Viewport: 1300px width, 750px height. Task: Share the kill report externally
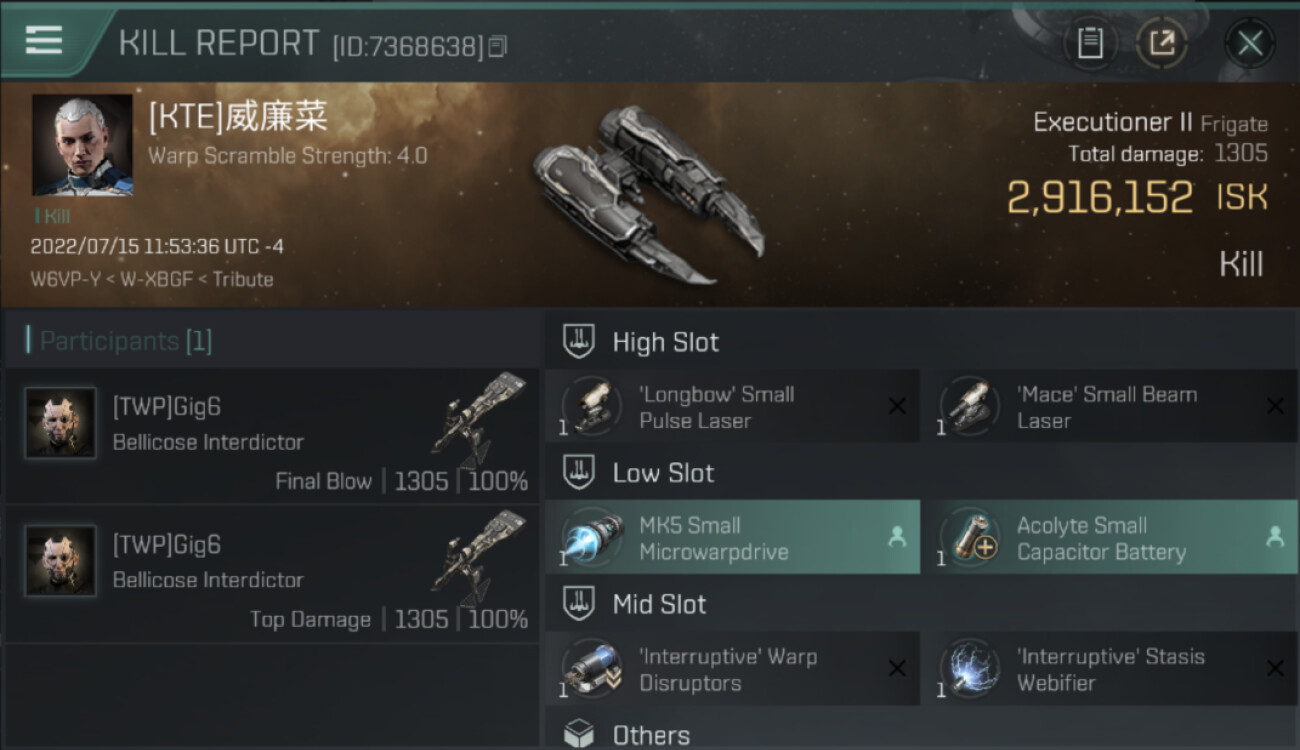pyautogui.click(x=1162, y=43)
